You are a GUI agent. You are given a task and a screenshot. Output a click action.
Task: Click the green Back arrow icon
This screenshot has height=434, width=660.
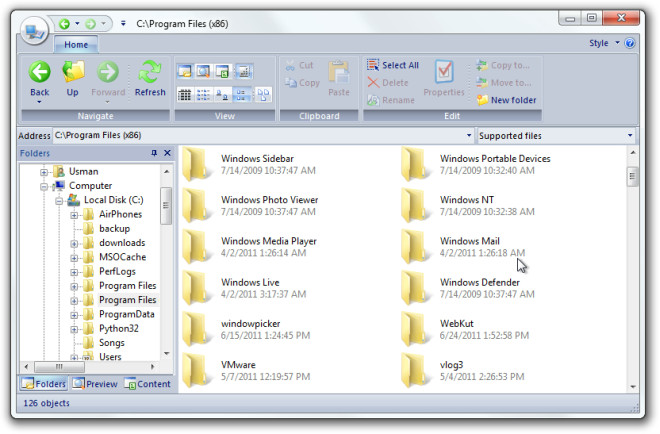[x=40, y=72]
